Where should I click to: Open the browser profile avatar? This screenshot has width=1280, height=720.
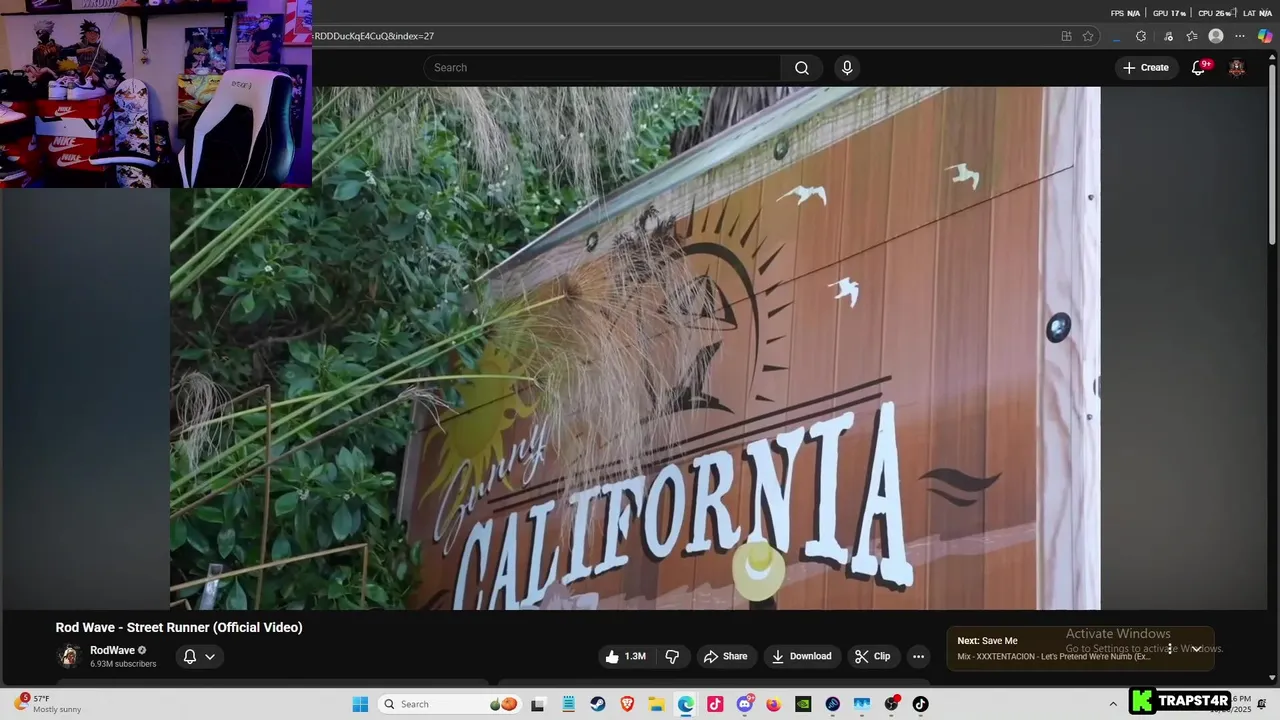click(x=1216, y=36)
